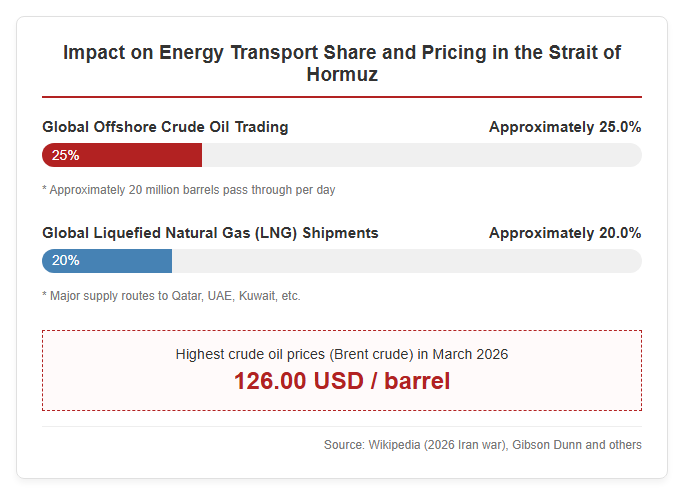Click the 20 million barrels per day footnote
Image resolution: width=684 pixels, height=498 pixels.
[x=188, y=190]
